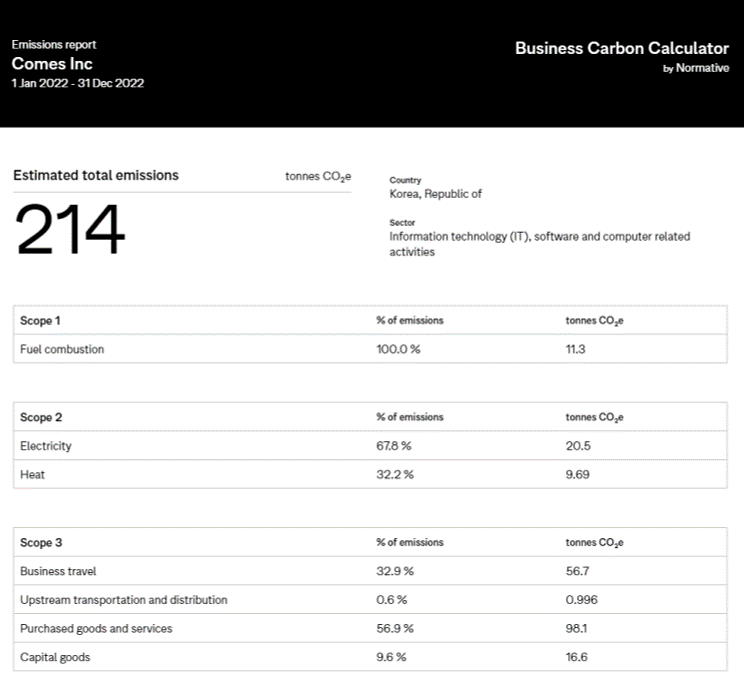Select the '16.6' Capital goods tonnes
Viewport: 744px width, 685px height.
(577, 657)
